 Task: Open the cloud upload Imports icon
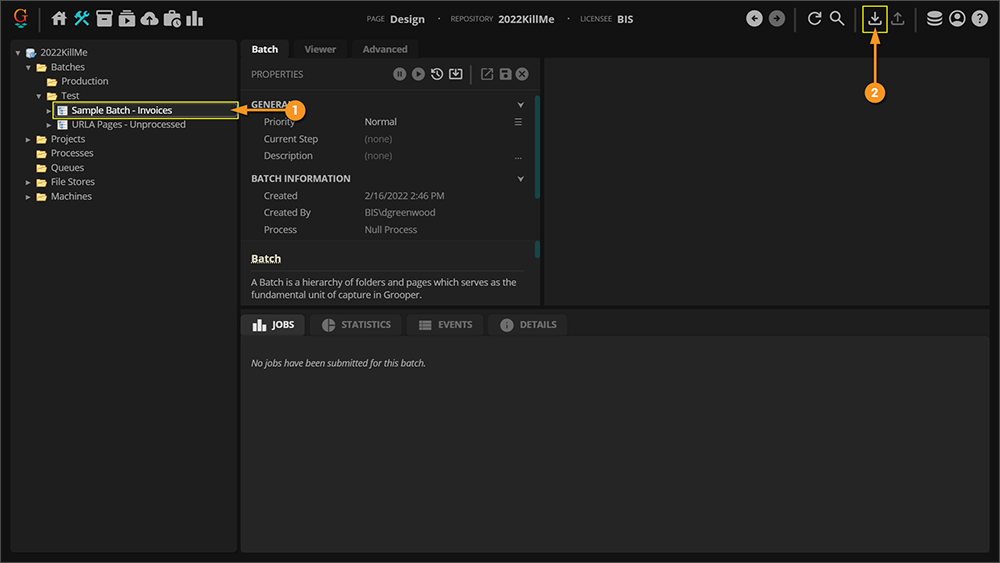(x=149, y=18)
